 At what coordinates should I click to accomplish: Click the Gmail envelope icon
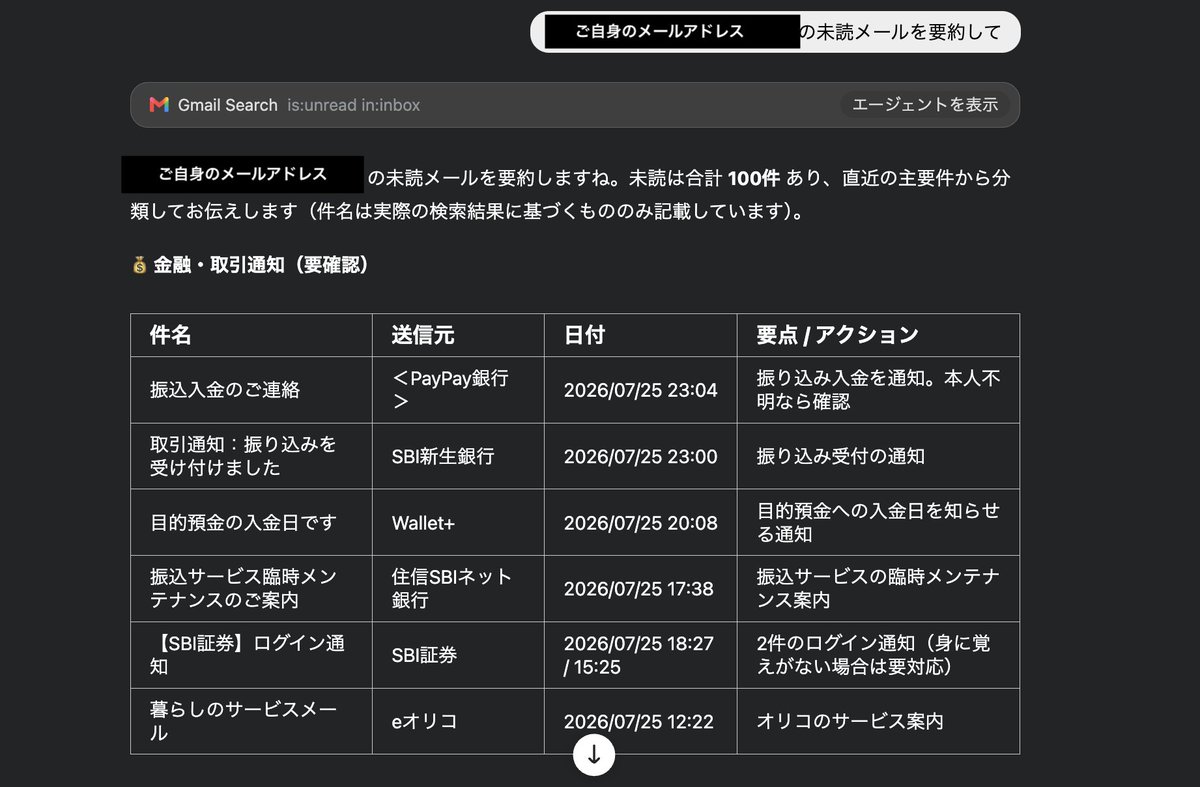[159, 105]
